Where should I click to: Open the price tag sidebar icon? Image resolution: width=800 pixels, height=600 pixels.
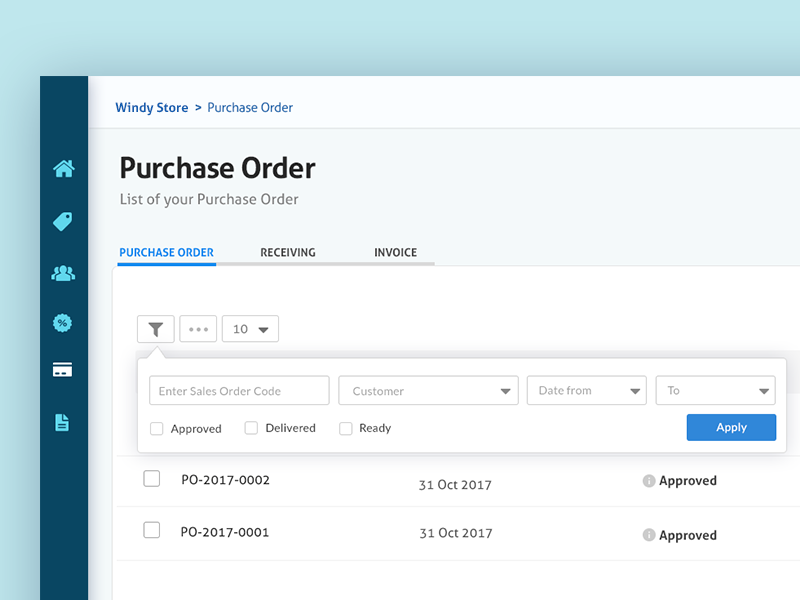coord(63,221)
